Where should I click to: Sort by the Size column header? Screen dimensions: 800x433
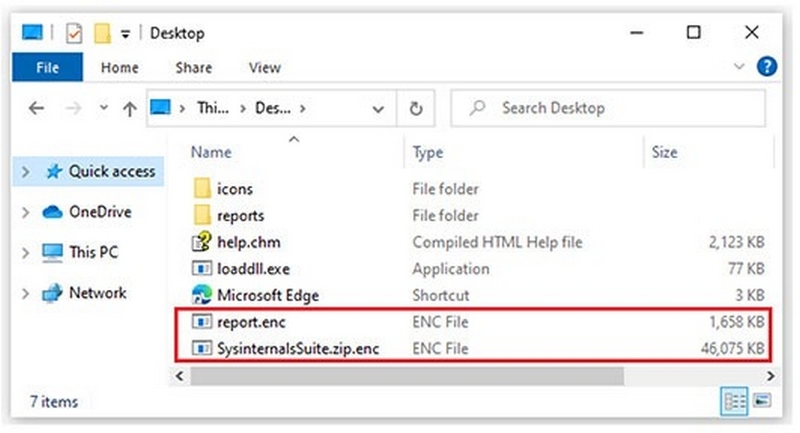(x=664, y=153)
